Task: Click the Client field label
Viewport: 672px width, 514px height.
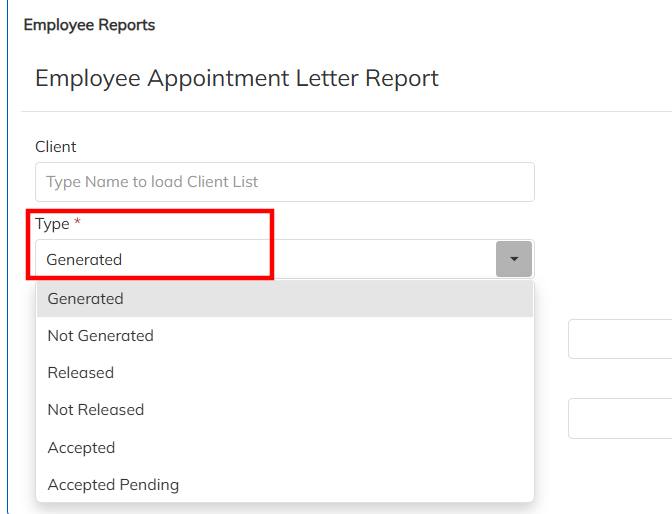Action: 56,147
